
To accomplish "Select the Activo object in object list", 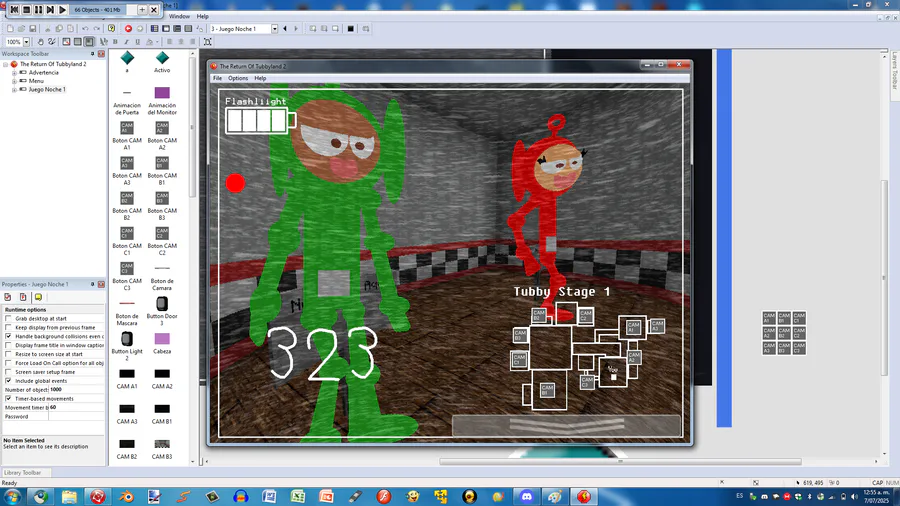I will pyautogui.click(x=162, y=62).
